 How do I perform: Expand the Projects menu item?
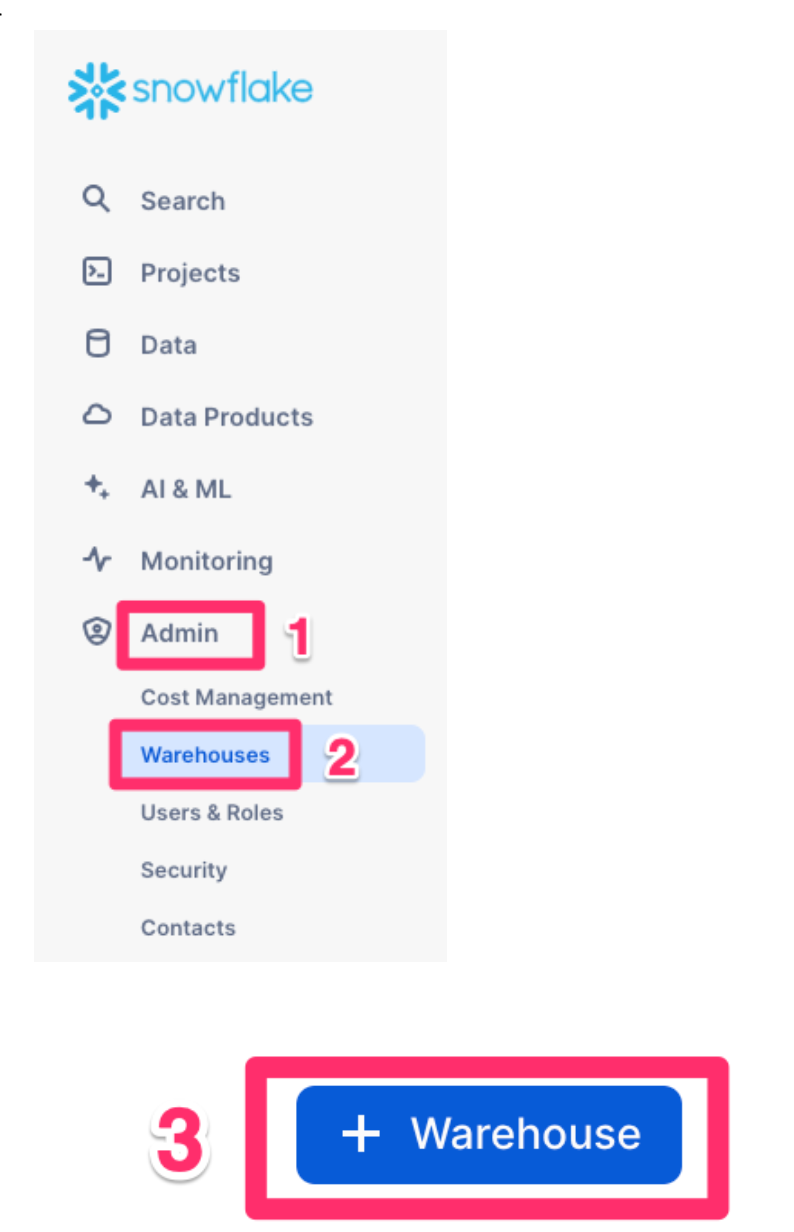pyautogui.click(x=190, y=273)
